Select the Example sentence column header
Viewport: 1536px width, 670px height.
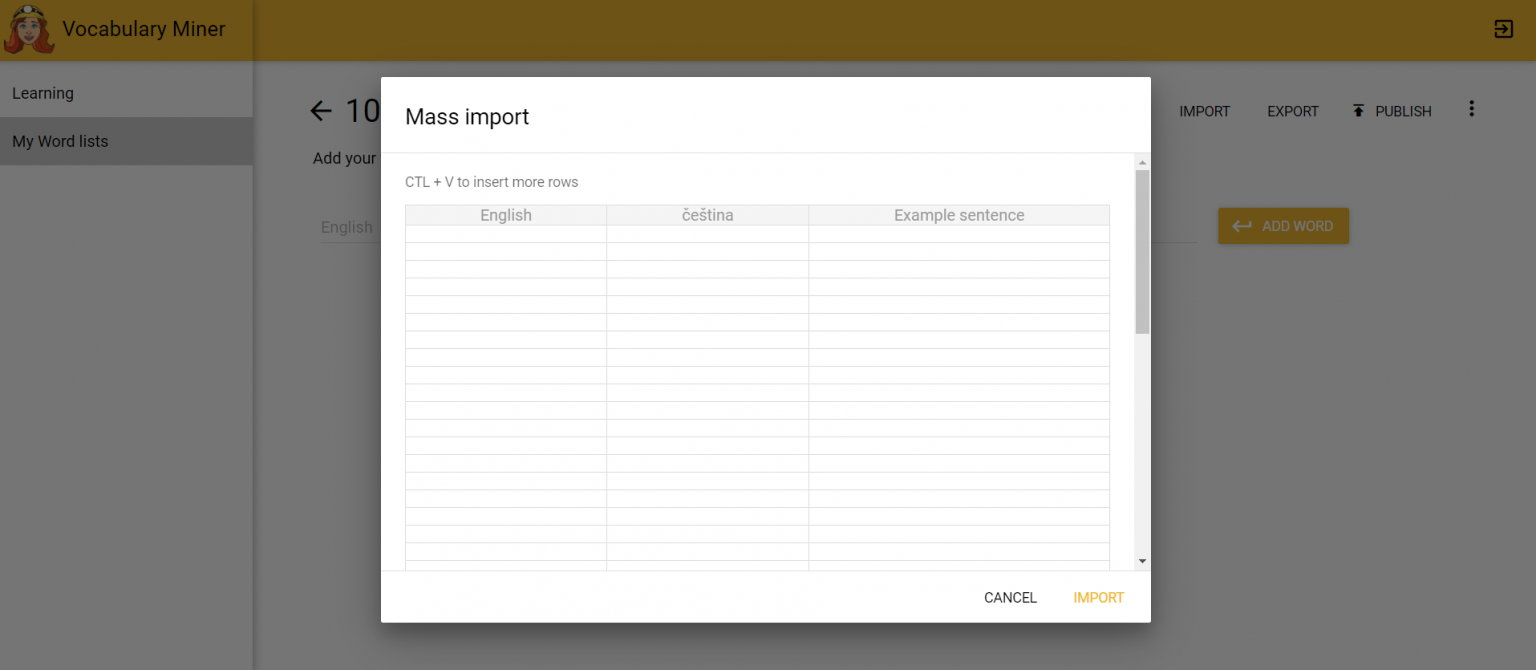958,215
